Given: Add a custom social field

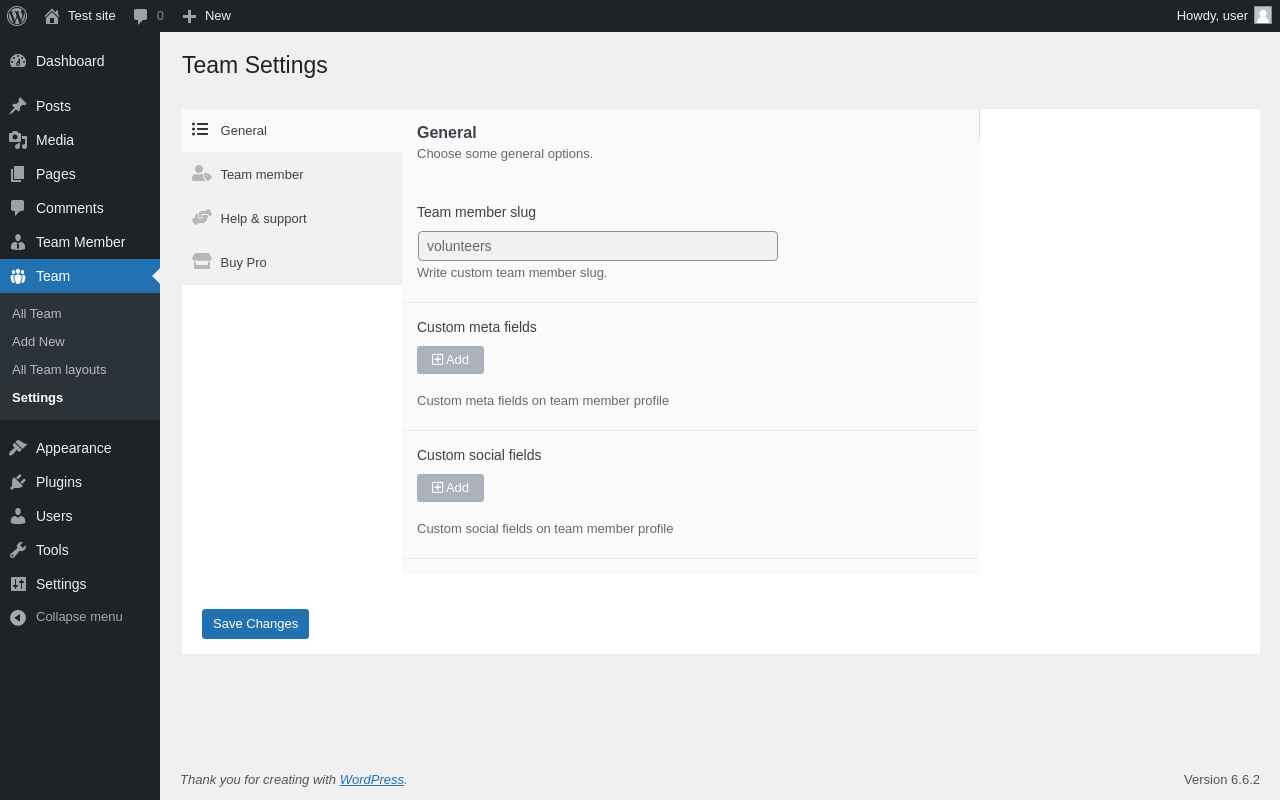Looking at the screenshot, I should [x=450, y=488].
